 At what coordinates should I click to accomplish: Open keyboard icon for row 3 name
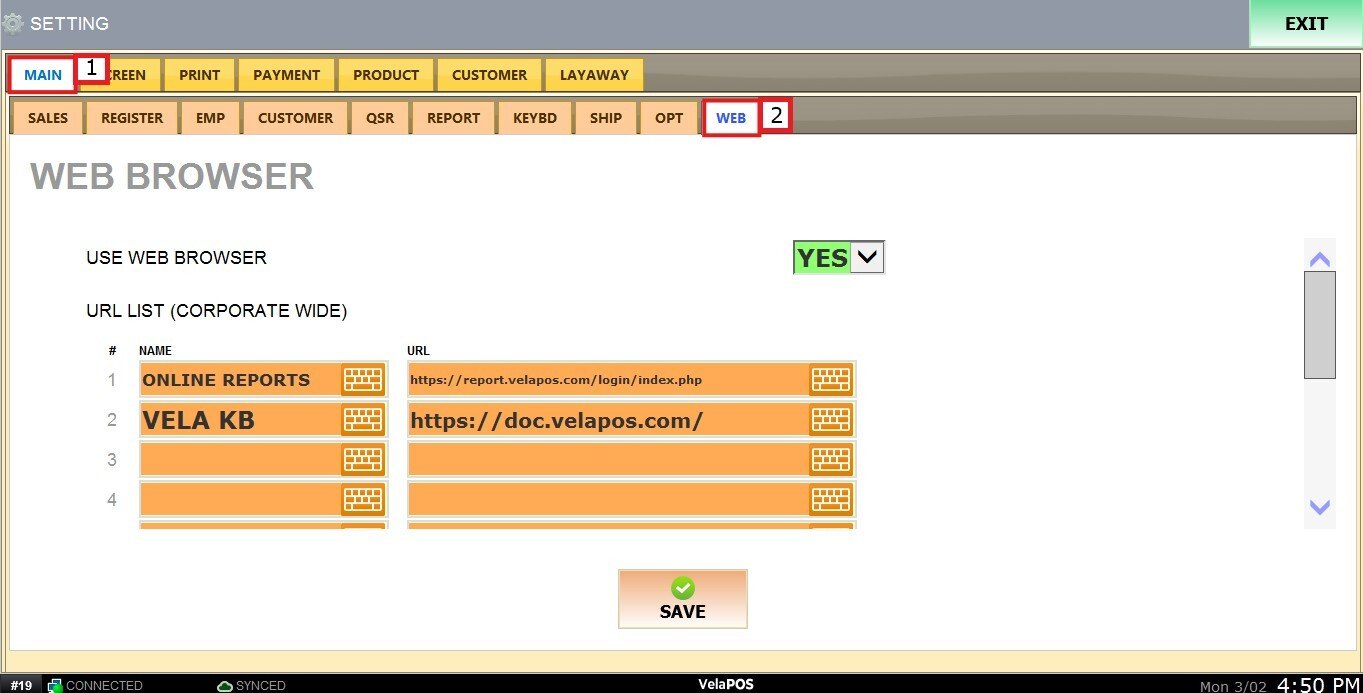(x=363, y=460)
